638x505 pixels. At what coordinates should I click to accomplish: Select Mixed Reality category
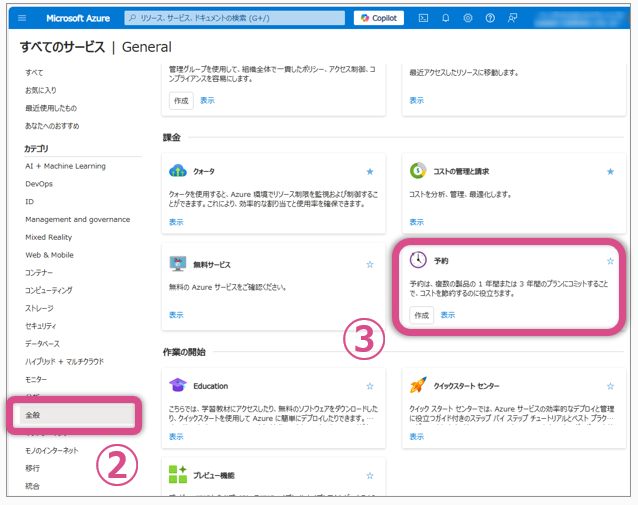coord(48,237)
